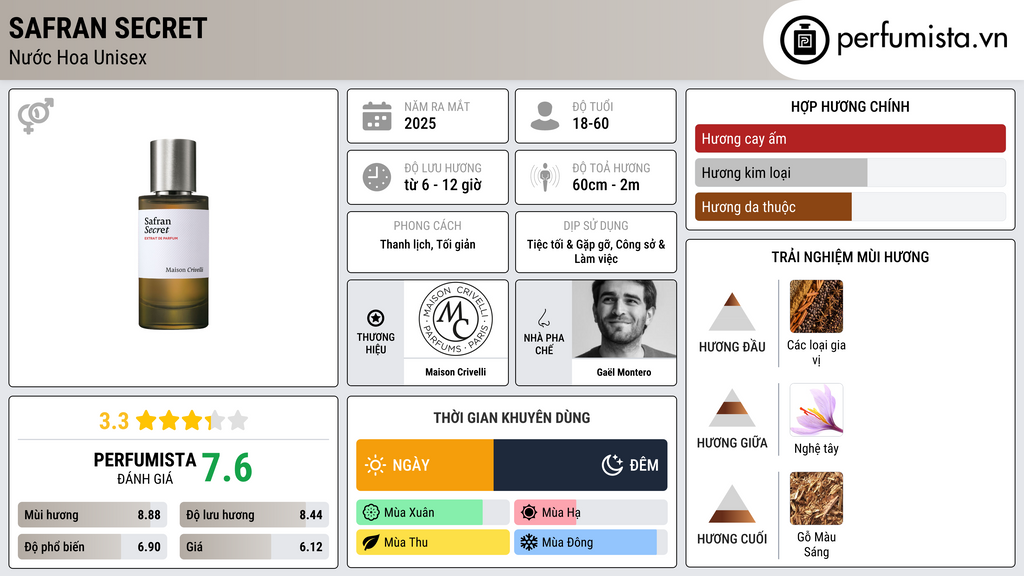The image size is (1024, 576).
Task: Click the perfumista.vn site name
Action: [x=922, y=38]
